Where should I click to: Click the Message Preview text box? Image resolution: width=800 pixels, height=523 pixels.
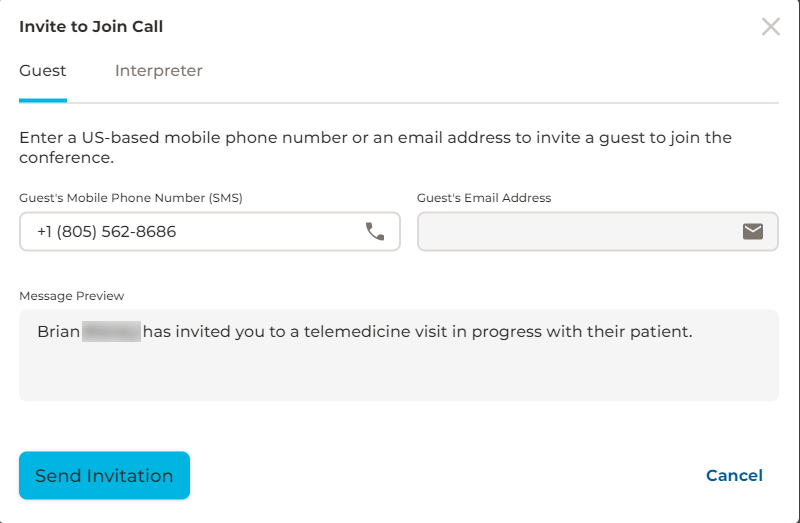click(398, 370)
